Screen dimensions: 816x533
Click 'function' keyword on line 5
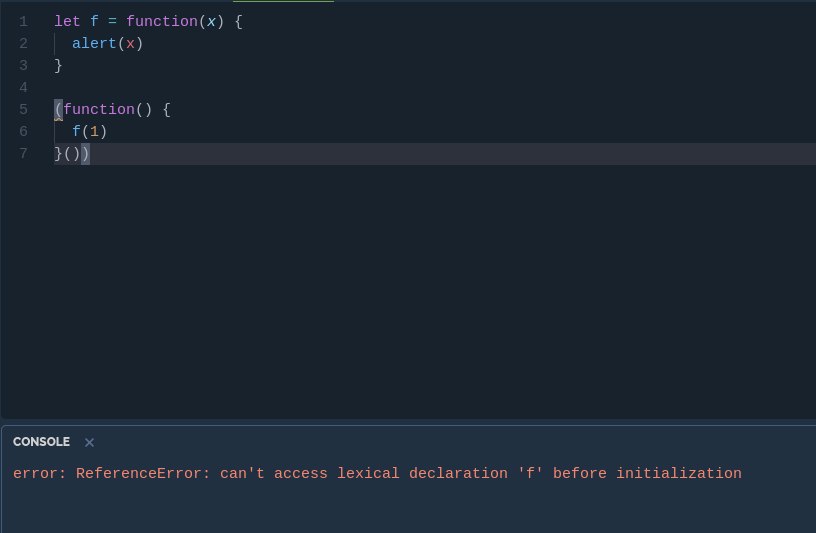(x=99, y=110)
